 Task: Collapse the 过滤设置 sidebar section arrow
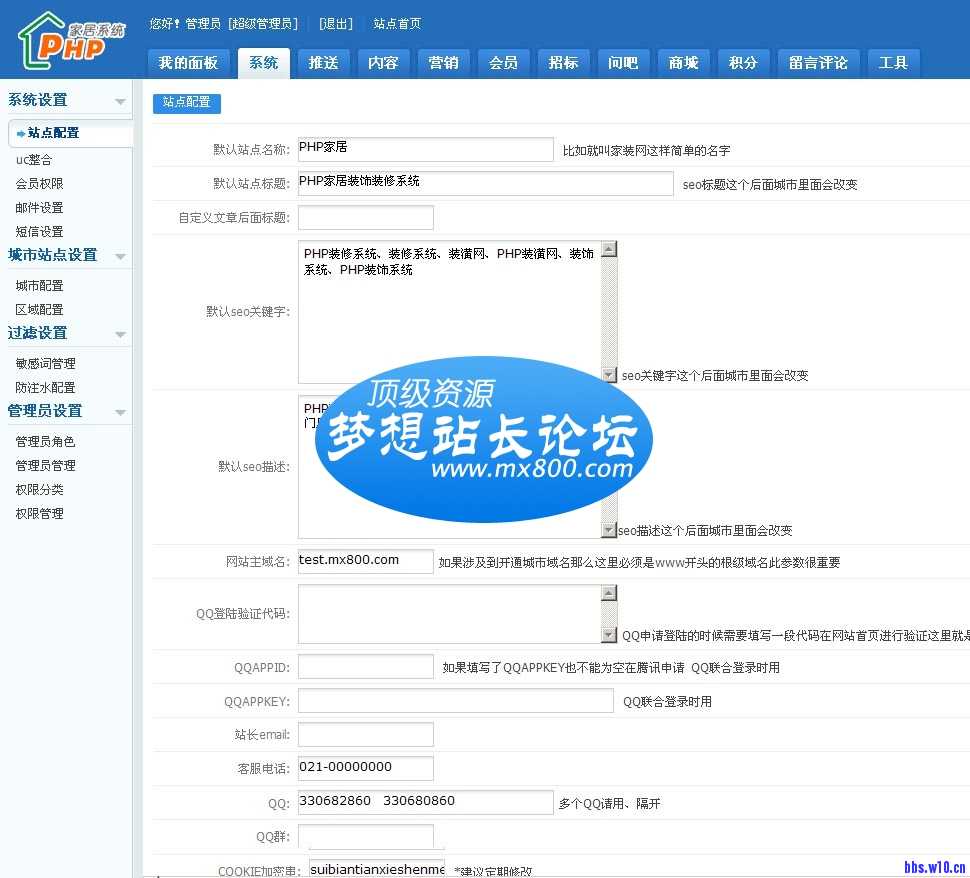click(x=120, y=335)
